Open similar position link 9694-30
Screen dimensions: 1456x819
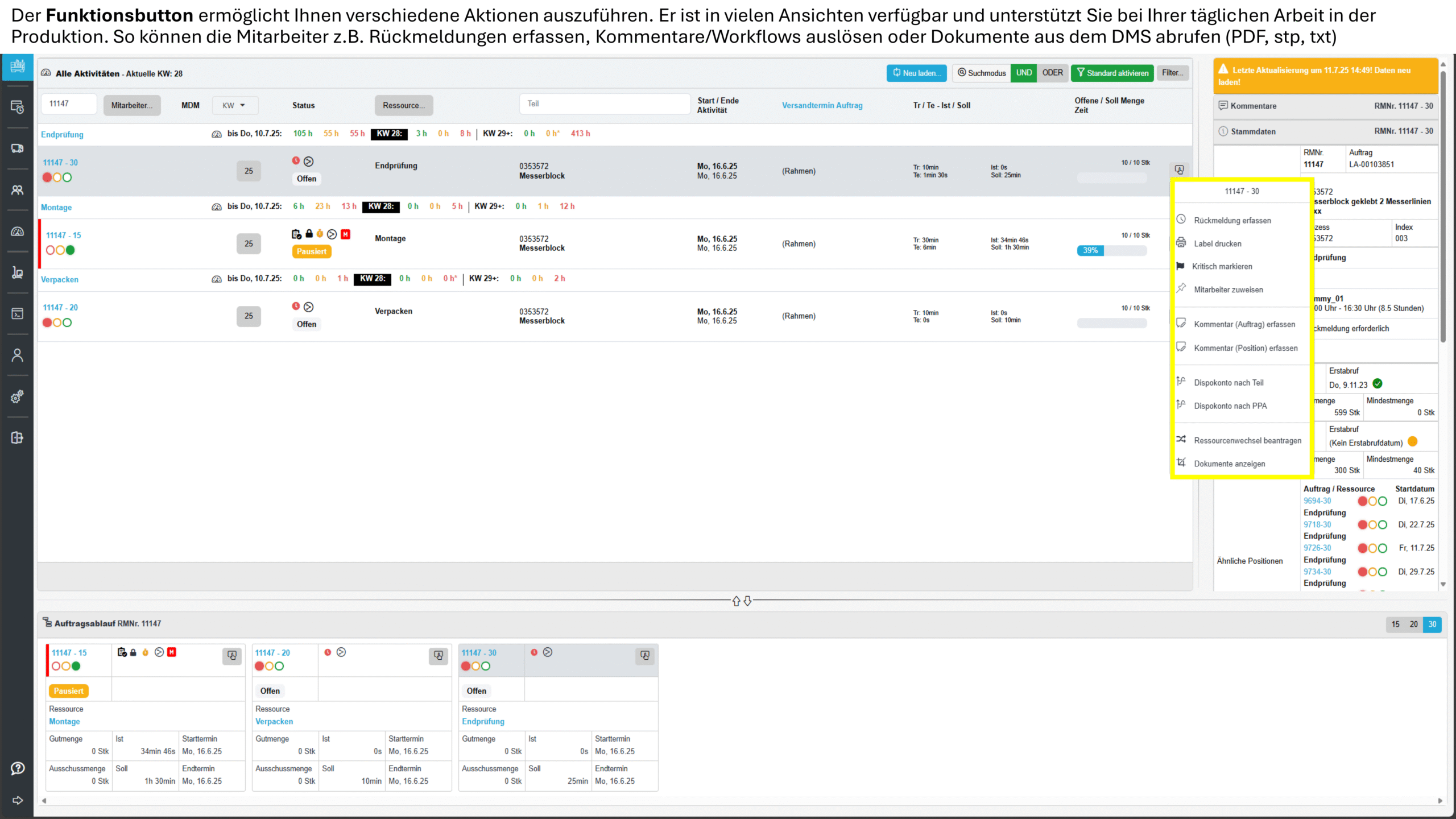1317,501
